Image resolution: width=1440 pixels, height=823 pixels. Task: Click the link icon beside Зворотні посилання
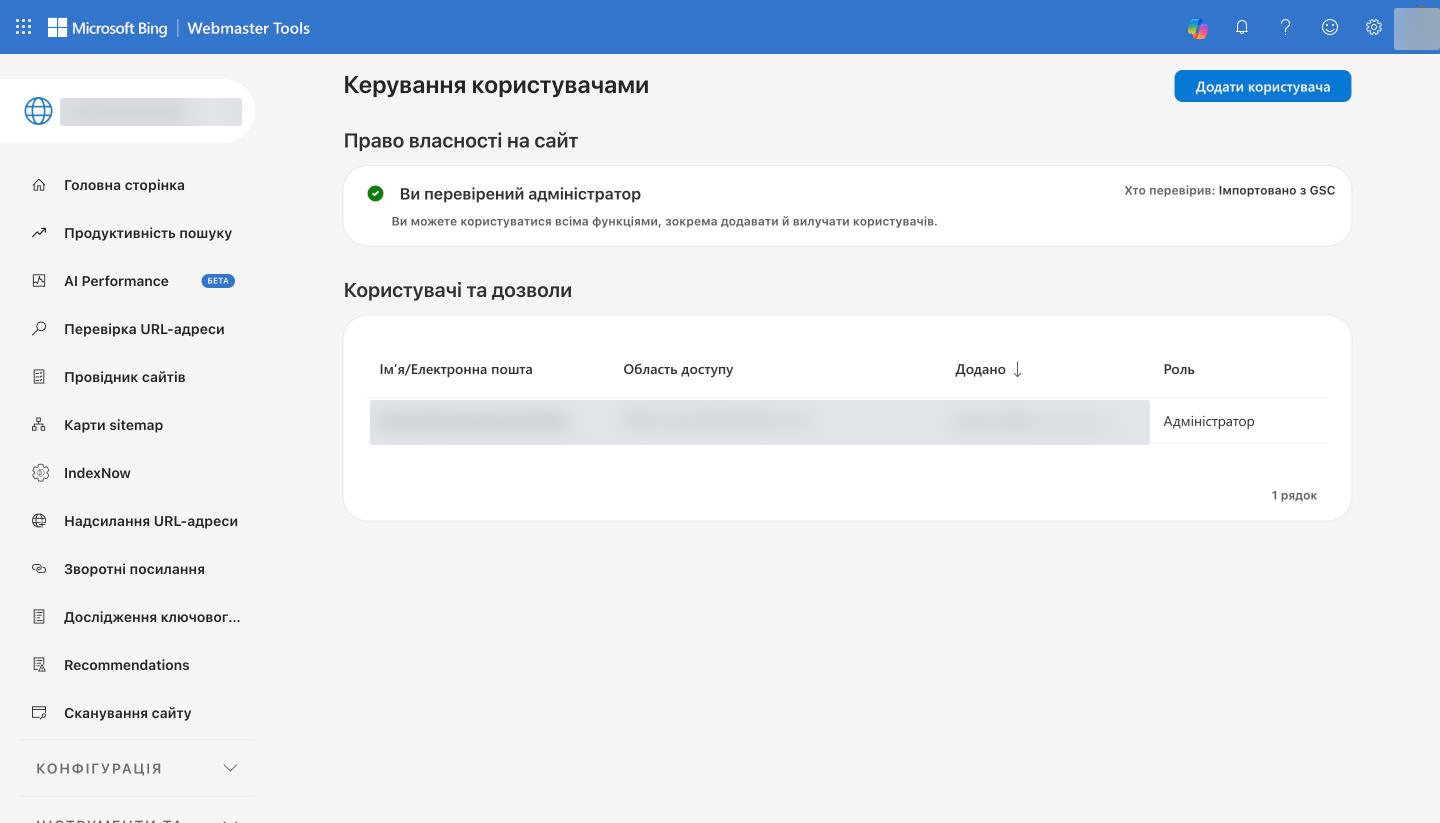(39, 569)
